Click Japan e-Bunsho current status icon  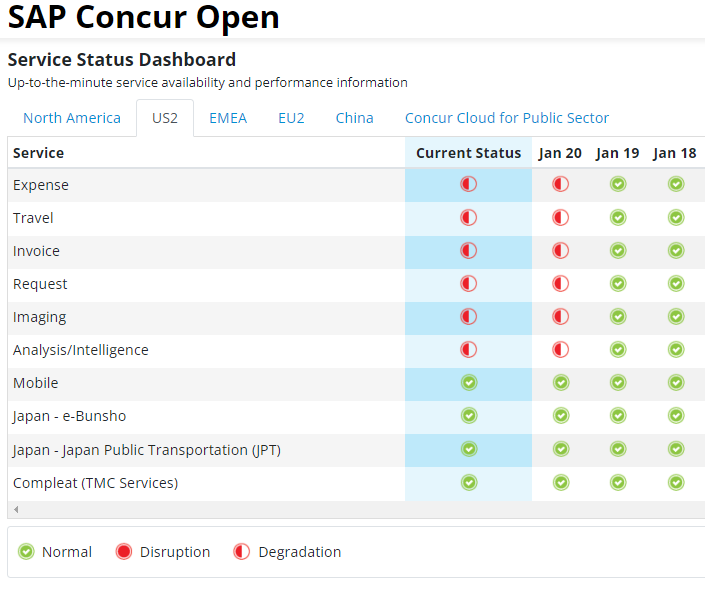[469, 416]
